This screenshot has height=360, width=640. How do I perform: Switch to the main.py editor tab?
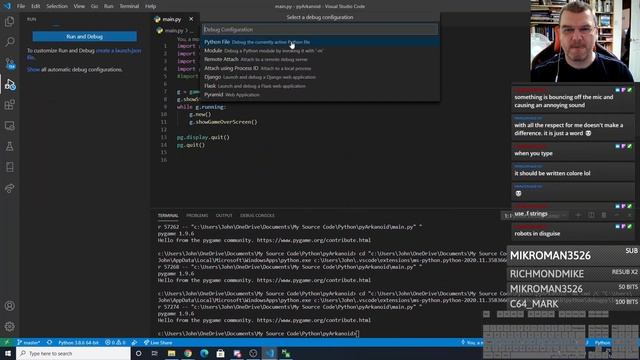point(171,19)
